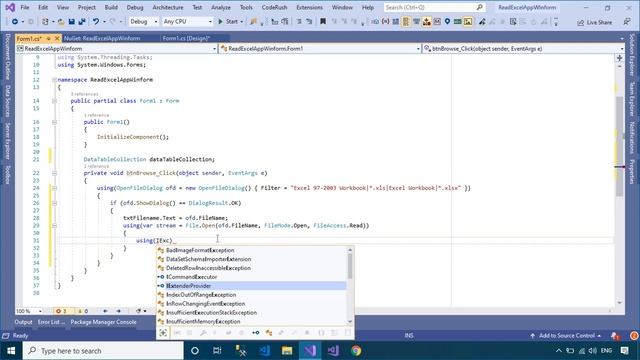Open the Output panel tab

23,322
